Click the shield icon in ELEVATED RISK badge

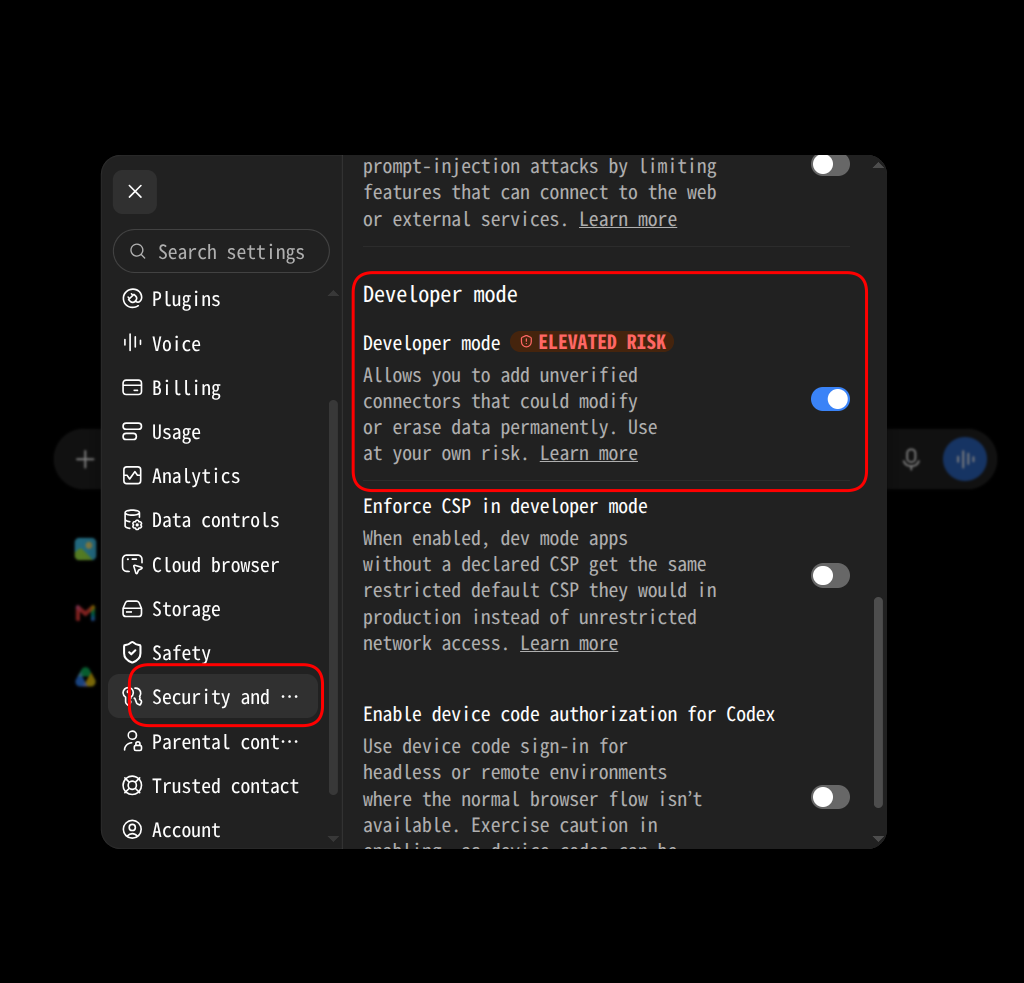click(526, 342)
